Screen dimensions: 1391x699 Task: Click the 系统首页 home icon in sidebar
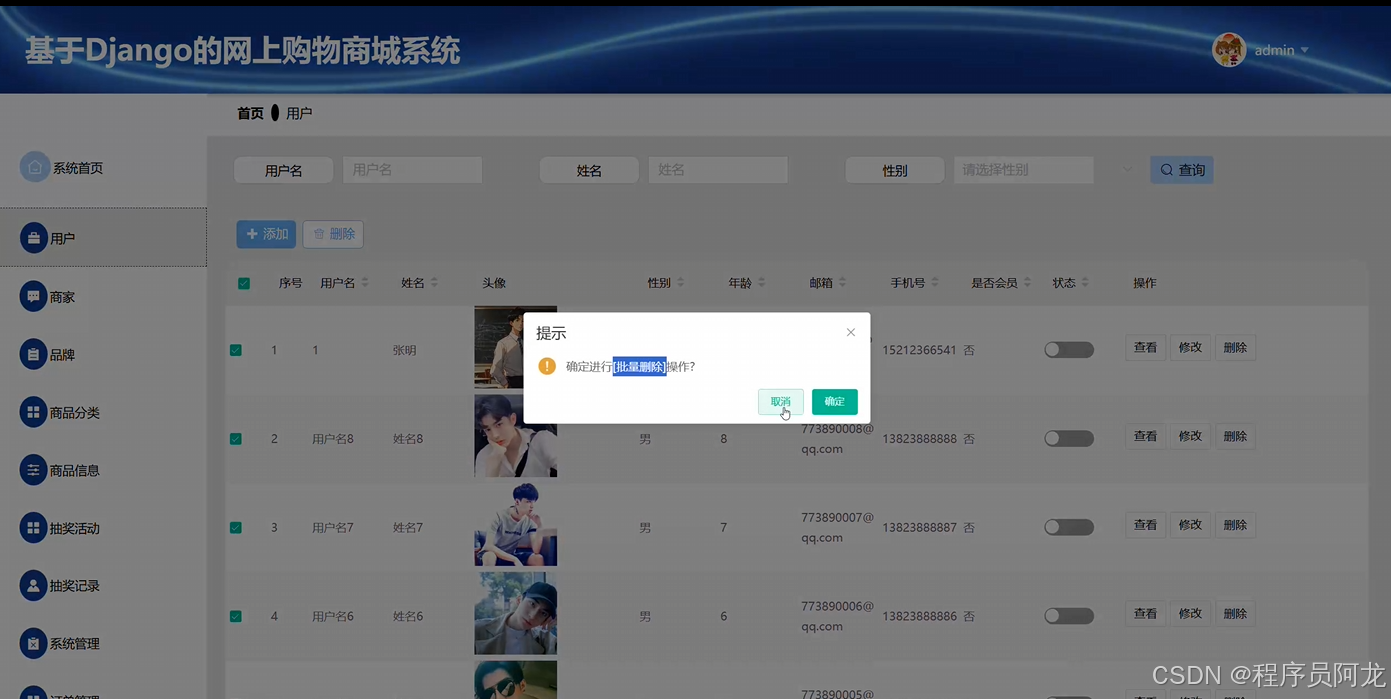point(35,167)
